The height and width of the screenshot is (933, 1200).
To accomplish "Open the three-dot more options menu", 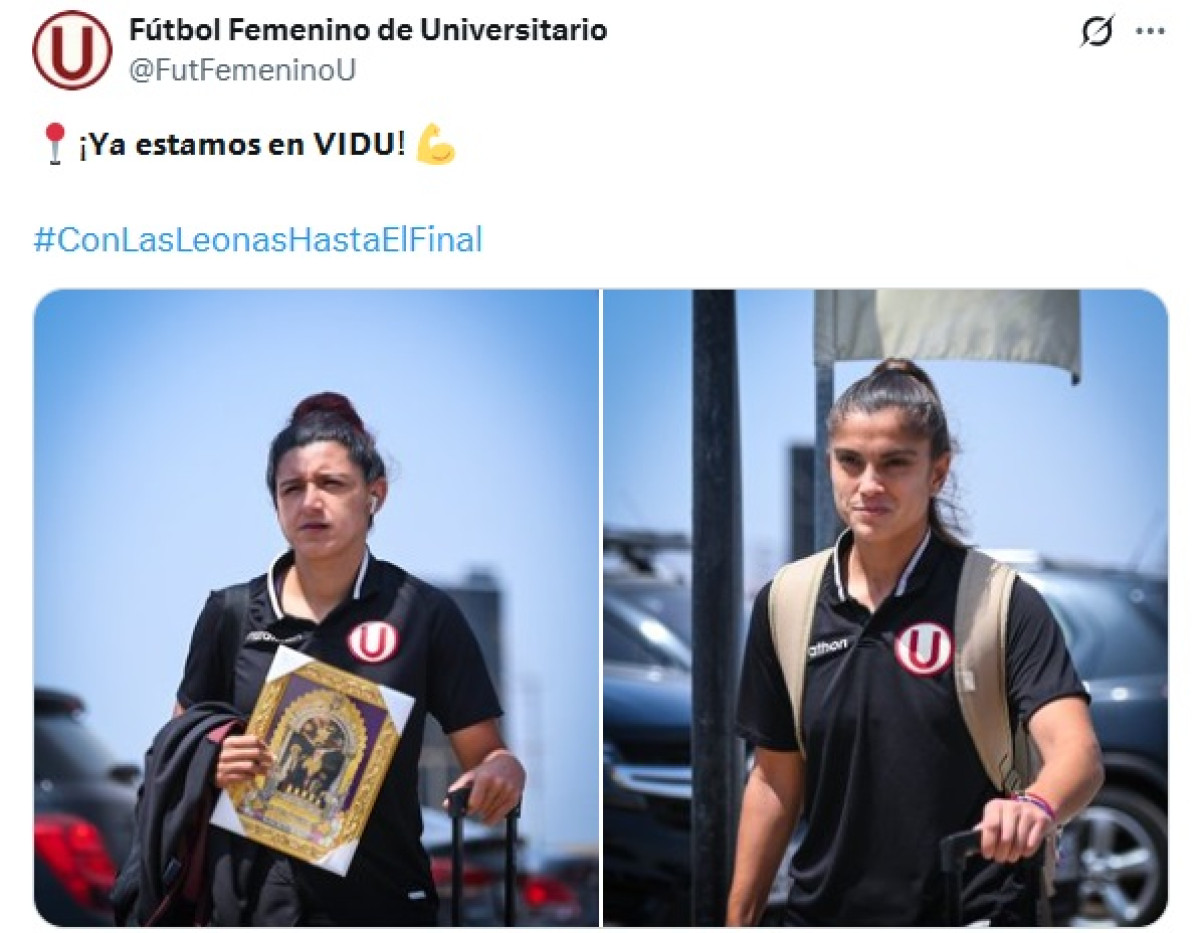I will (1150, 32).
